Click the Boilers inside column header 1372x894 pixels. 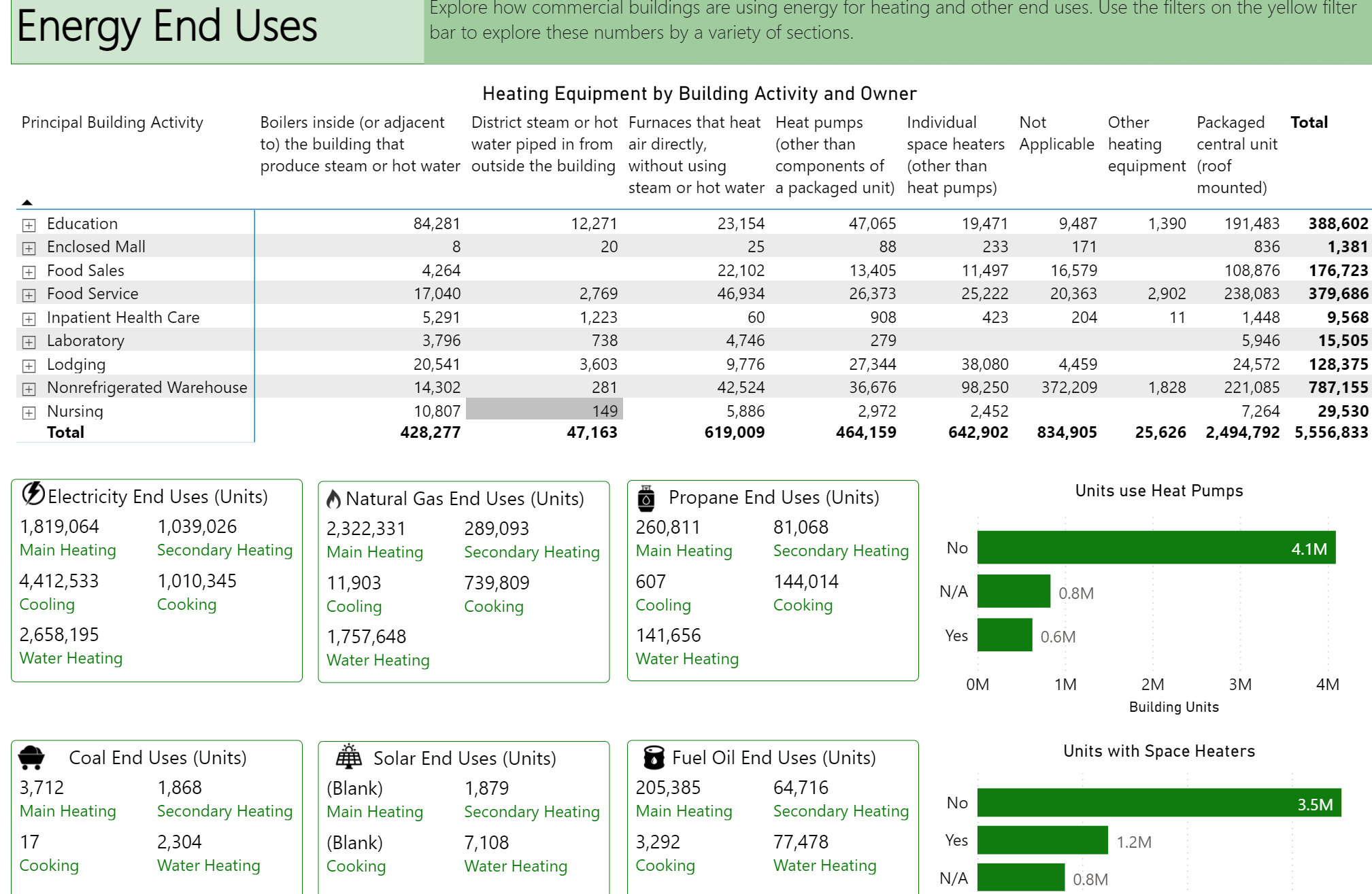pyautogui.click(x=360, y=144)
